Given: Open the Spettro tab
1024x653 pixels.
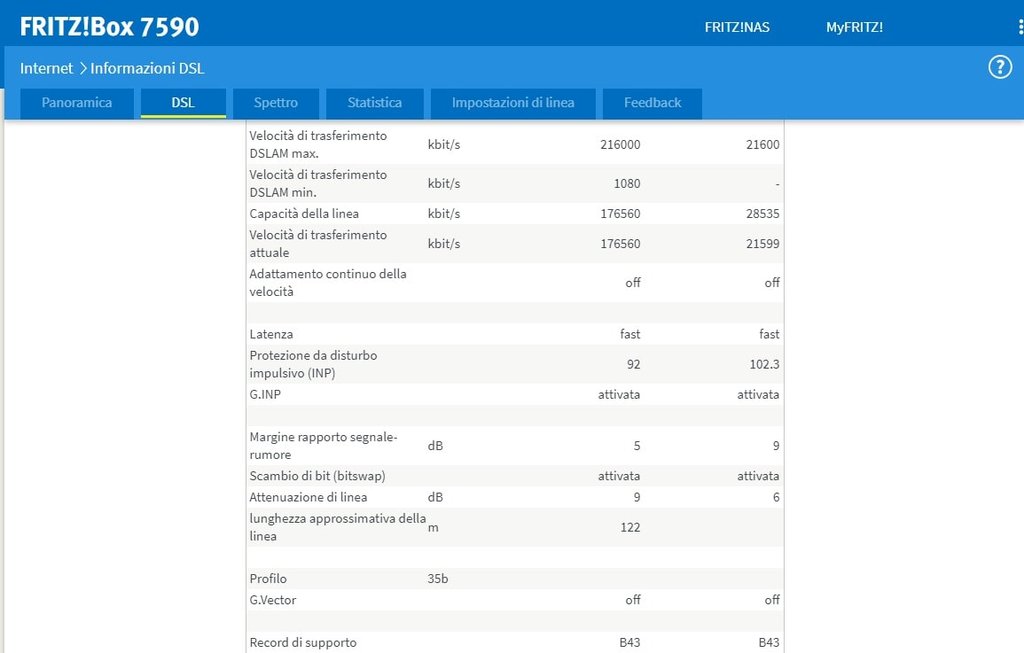Looking at the screenshot, I should pos(275,103).
